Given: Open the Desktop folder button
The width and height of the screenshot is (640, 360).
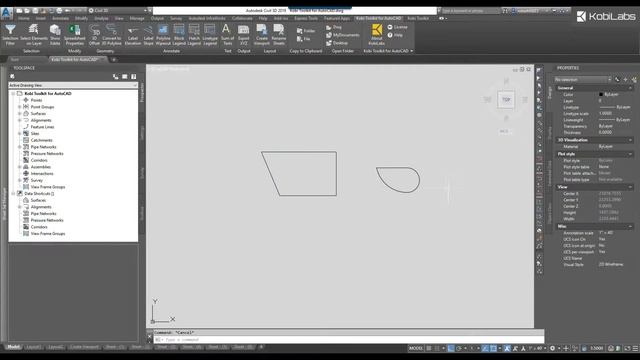Looking at the screenshot, I should tap(337, 43).
